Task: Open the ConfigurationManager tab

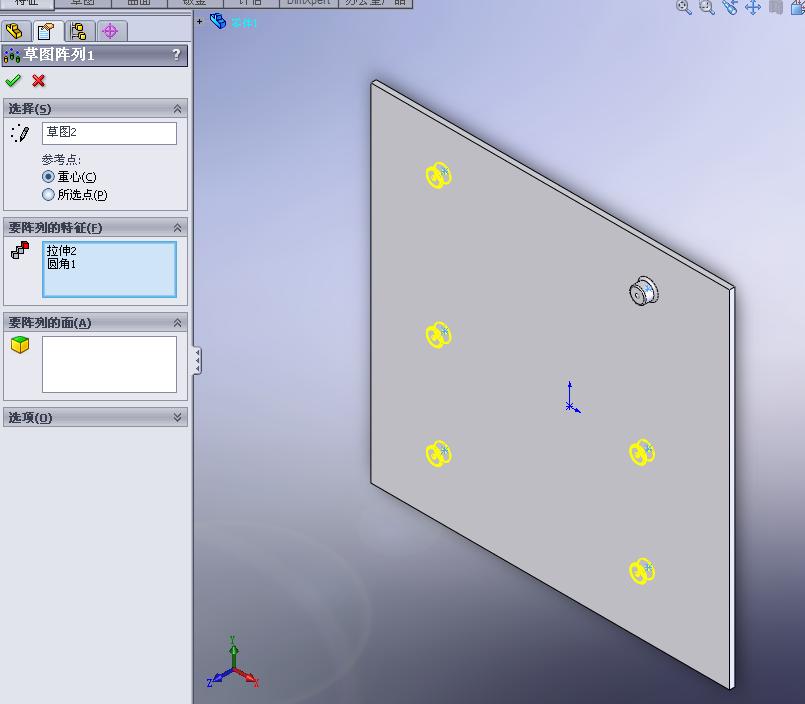Action: (x=79, y=31)
